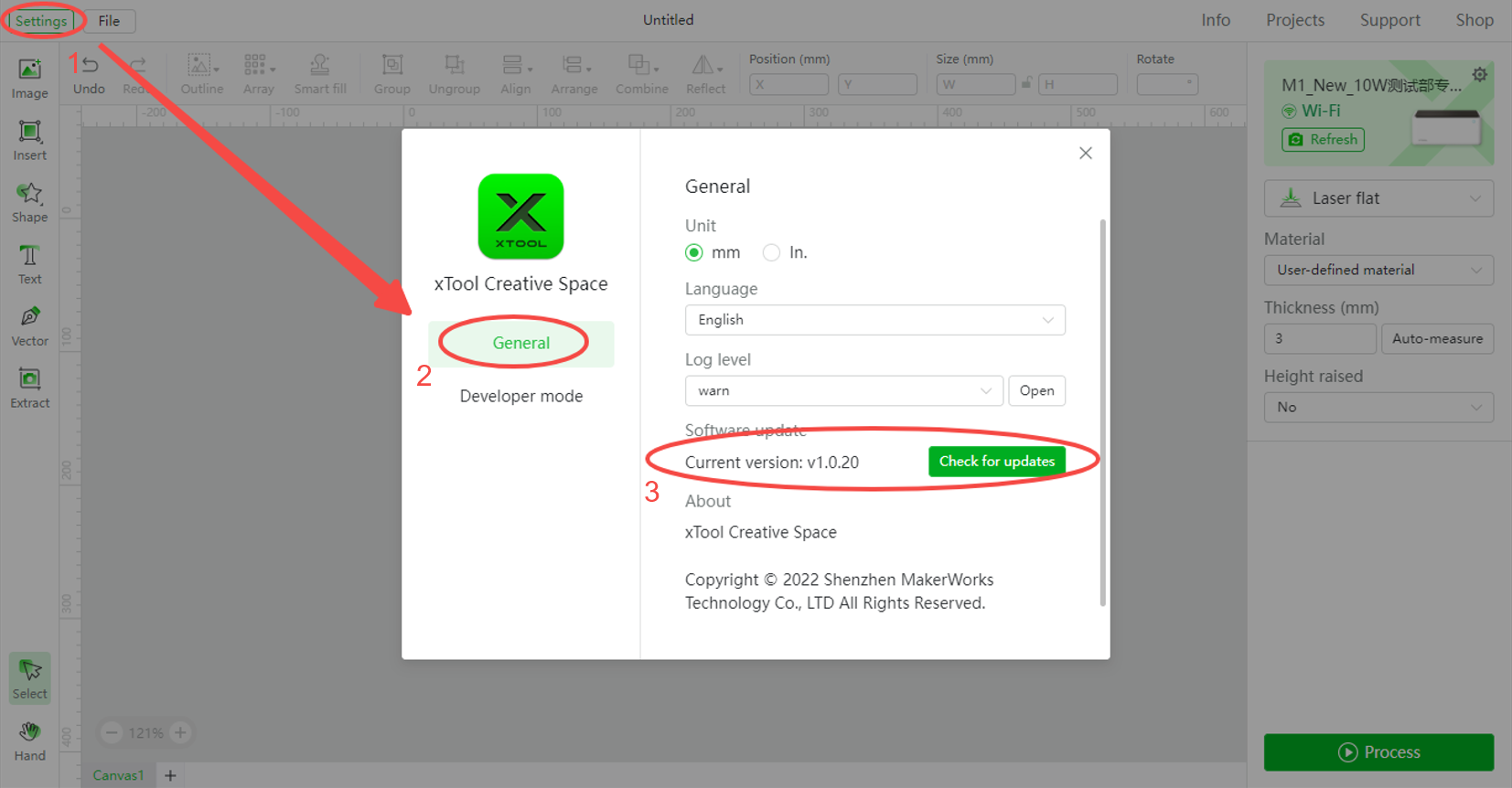The width and height of the screenshot is (1512, 788).
Task: Open the Settings menu
Action: coord(41,21)
